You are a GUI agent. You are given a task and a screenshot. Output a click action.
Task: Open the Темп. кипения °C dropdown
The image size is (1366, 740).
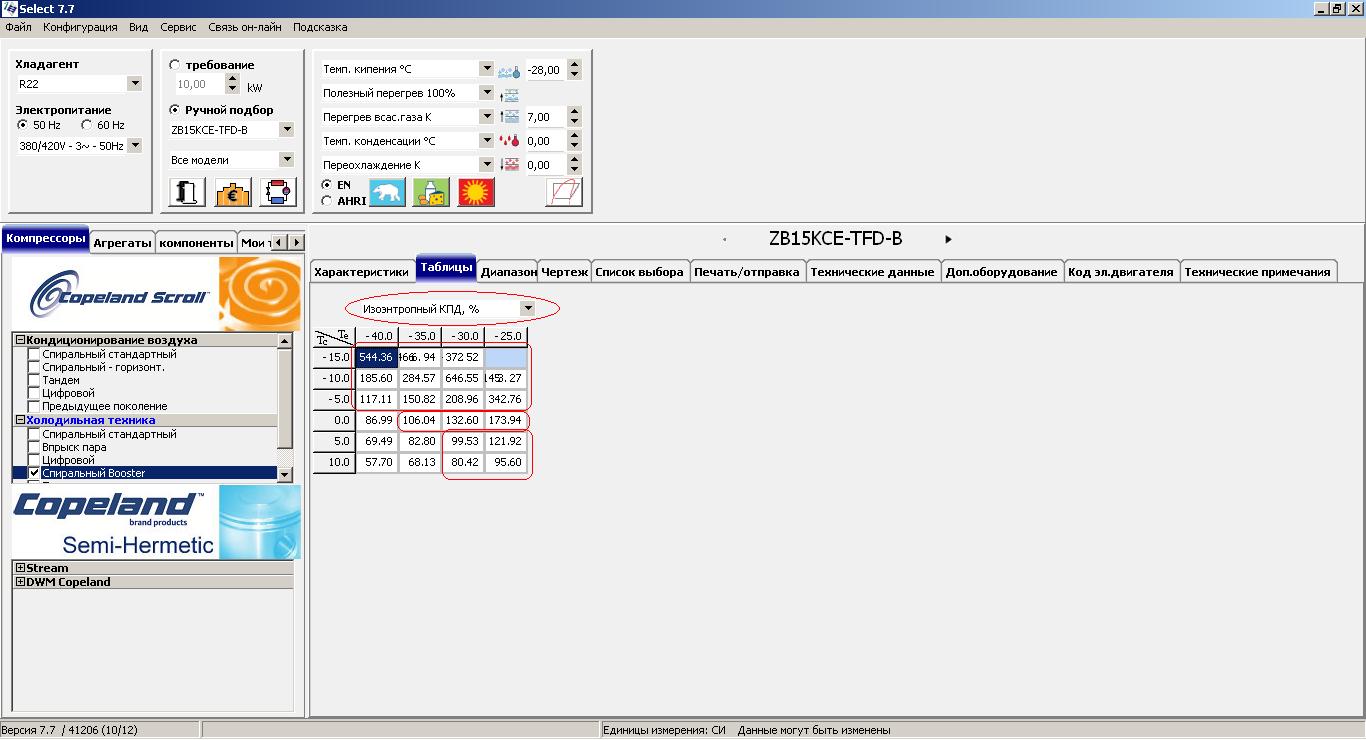pyautogui.click(x=486, y=69)
